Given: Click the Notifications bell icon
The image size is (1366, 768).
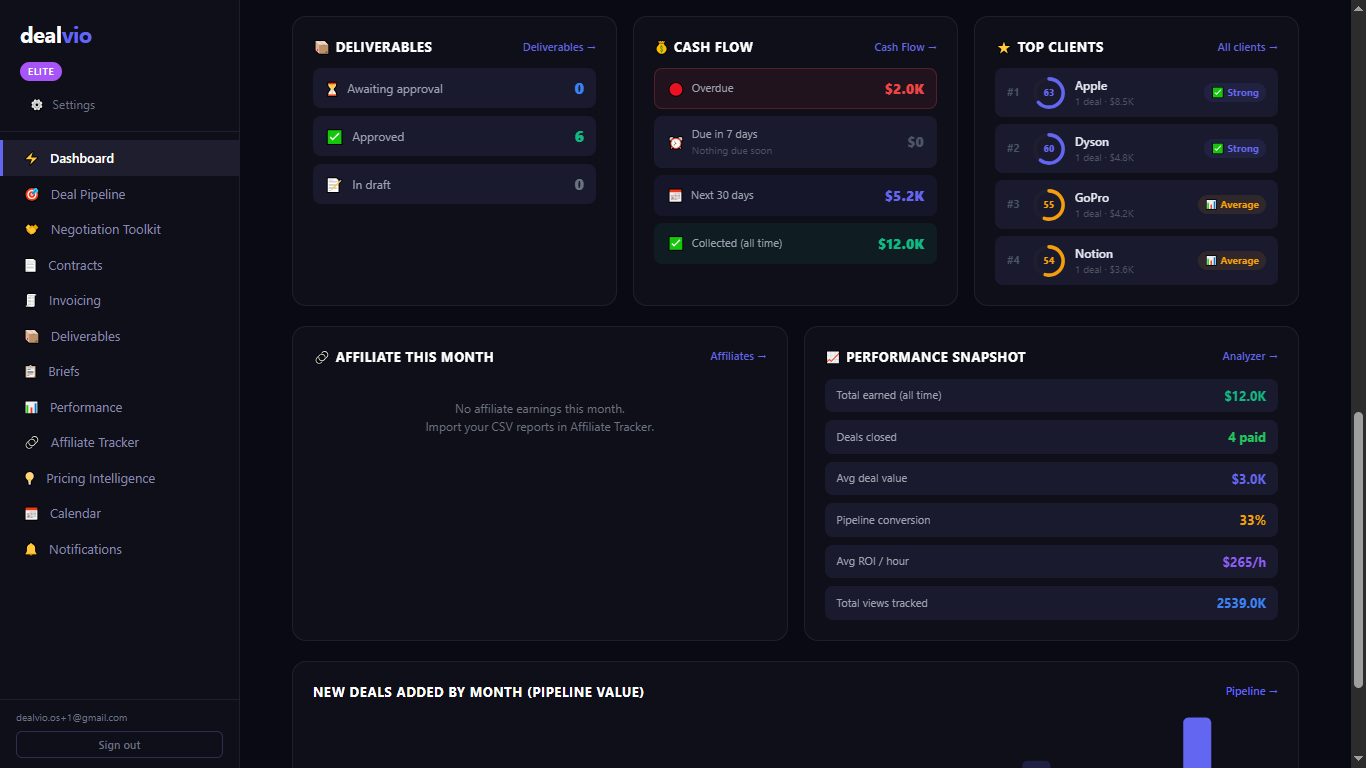Looking at the screenshot, I should 29,549.
